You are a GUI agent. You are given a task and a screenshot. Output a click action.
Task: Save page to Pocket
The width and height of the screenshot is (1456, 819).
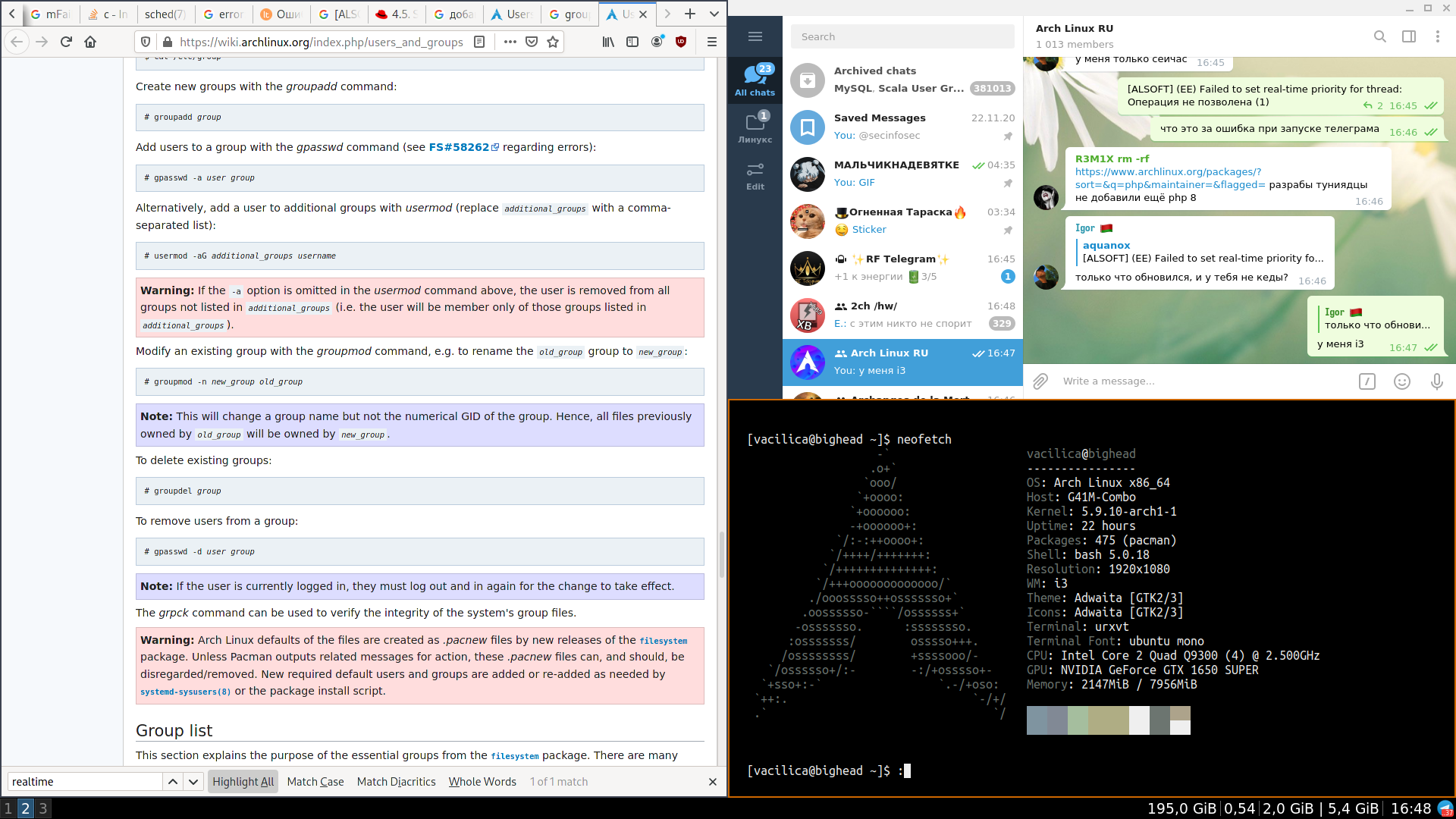[x=532, y=42]
